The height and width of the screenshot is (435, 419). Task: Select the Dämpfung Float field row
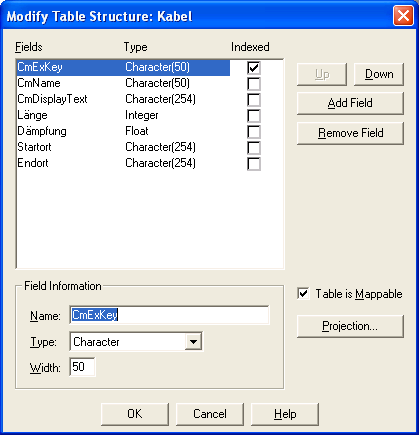coord(123,131)
